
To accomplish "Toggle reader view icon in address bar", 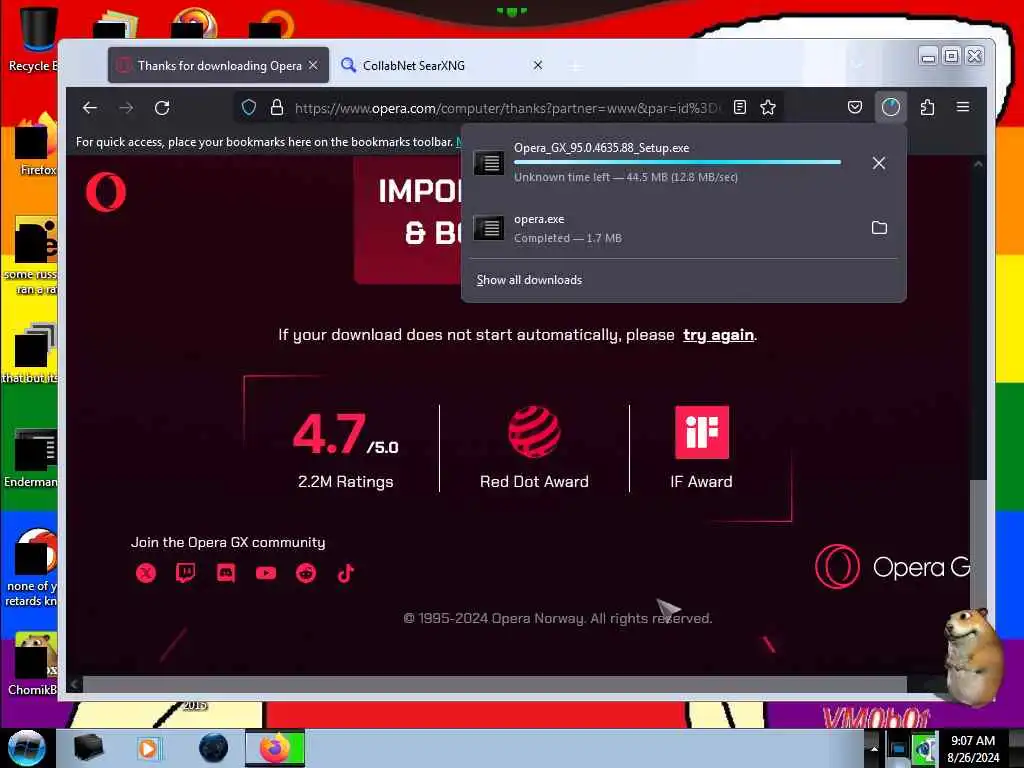I will (739, 107).
